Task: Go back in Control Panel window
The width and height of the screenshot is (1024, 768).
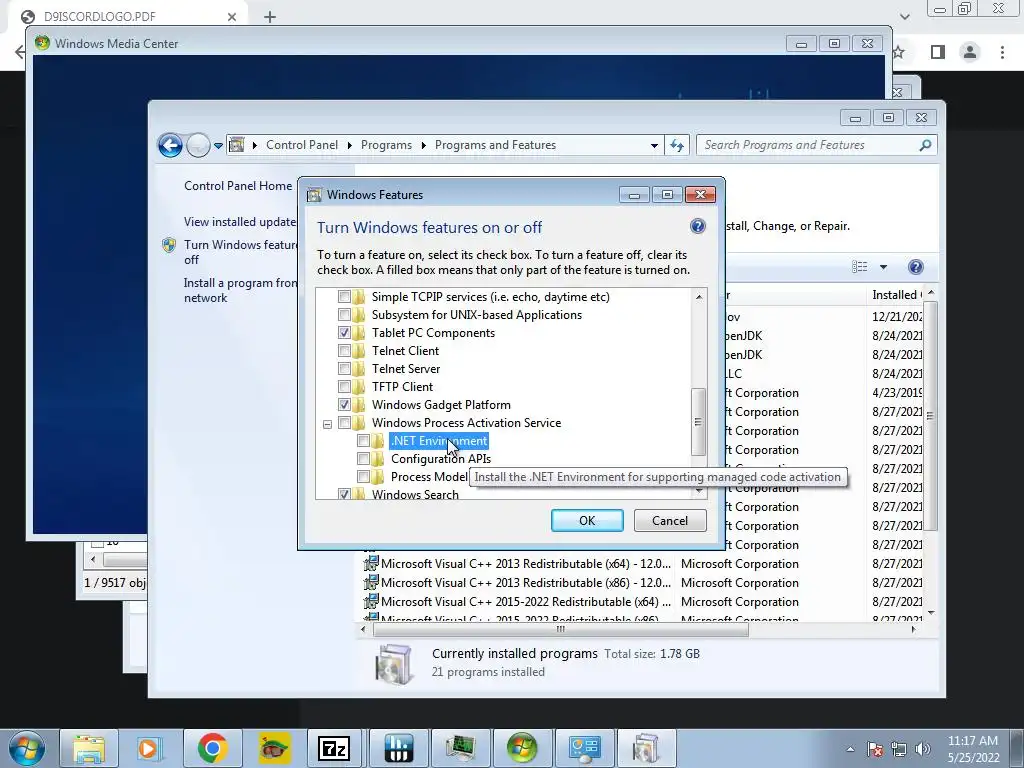Action: click(170, 145)
